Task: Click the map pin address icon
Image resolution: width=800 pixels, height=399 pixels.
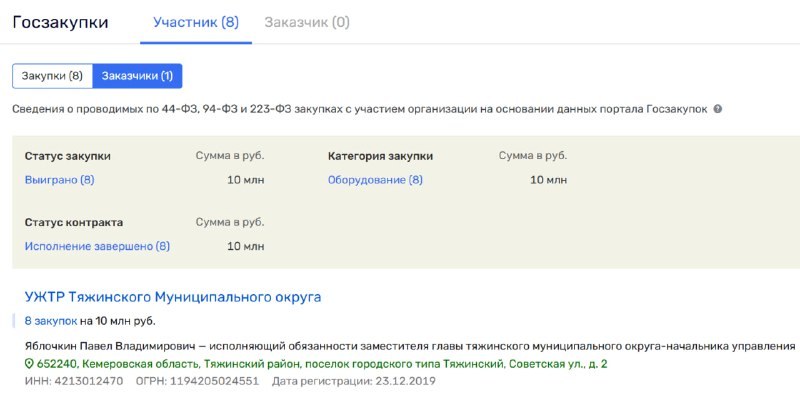Action: (x=29, y=364)
